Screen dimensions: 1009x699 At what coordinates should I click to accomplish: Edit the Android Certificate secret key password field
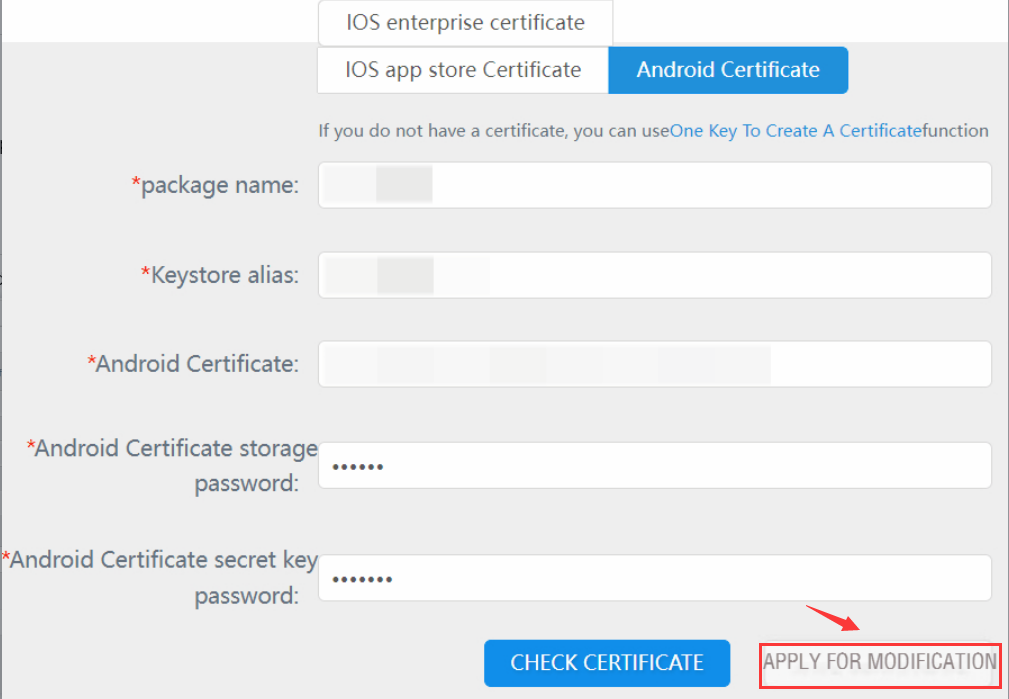pos(654,577)
